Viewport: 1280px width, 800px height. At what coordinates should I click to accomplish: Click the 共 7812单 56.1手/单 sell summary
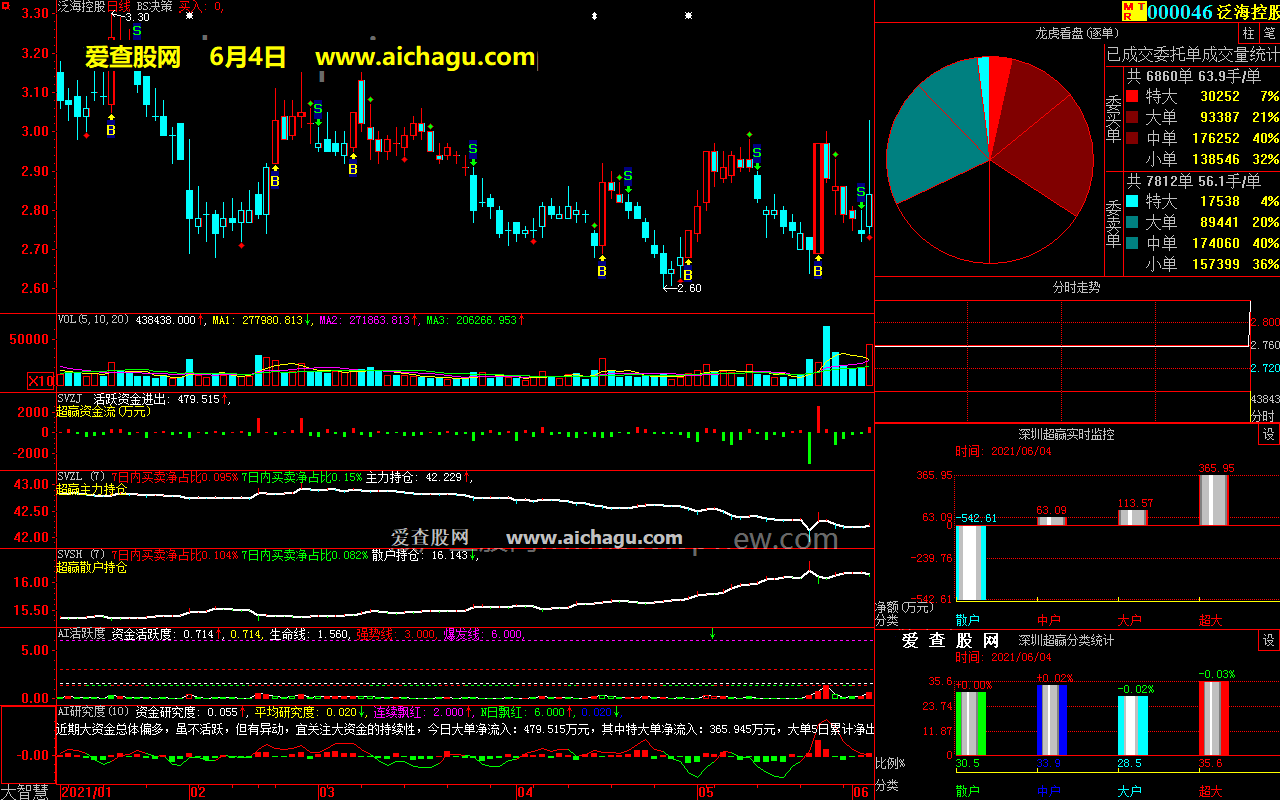pyautogui.click(x=1193, y=181)
